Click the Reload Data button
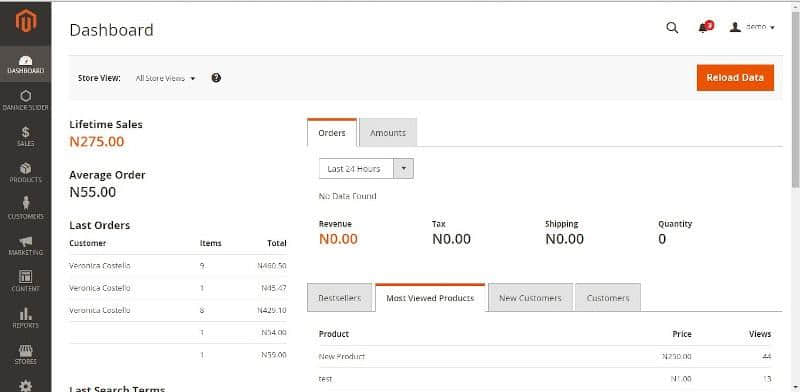 point(735,78)
